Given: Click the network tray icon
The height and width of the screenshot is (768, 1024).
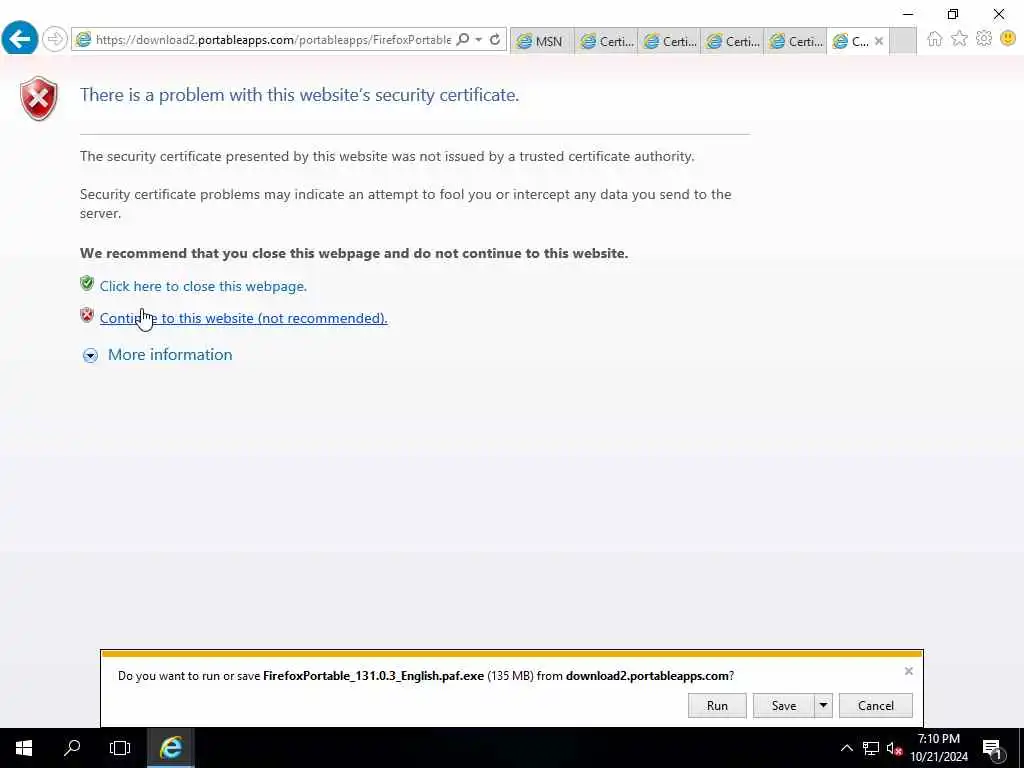Looking at the screenshot, I should 871,748.
